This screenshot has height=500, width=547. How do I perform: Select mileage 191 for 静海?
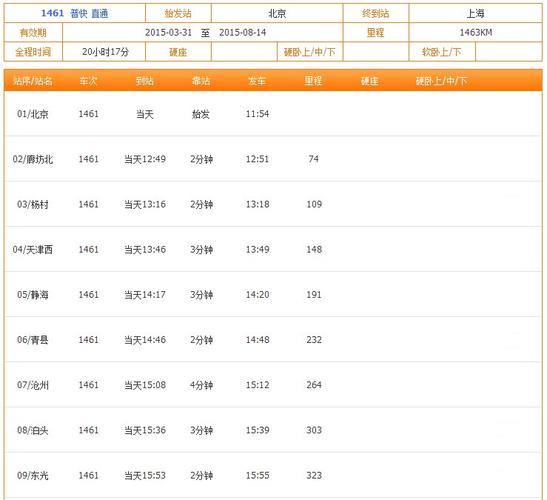point(314,294)
